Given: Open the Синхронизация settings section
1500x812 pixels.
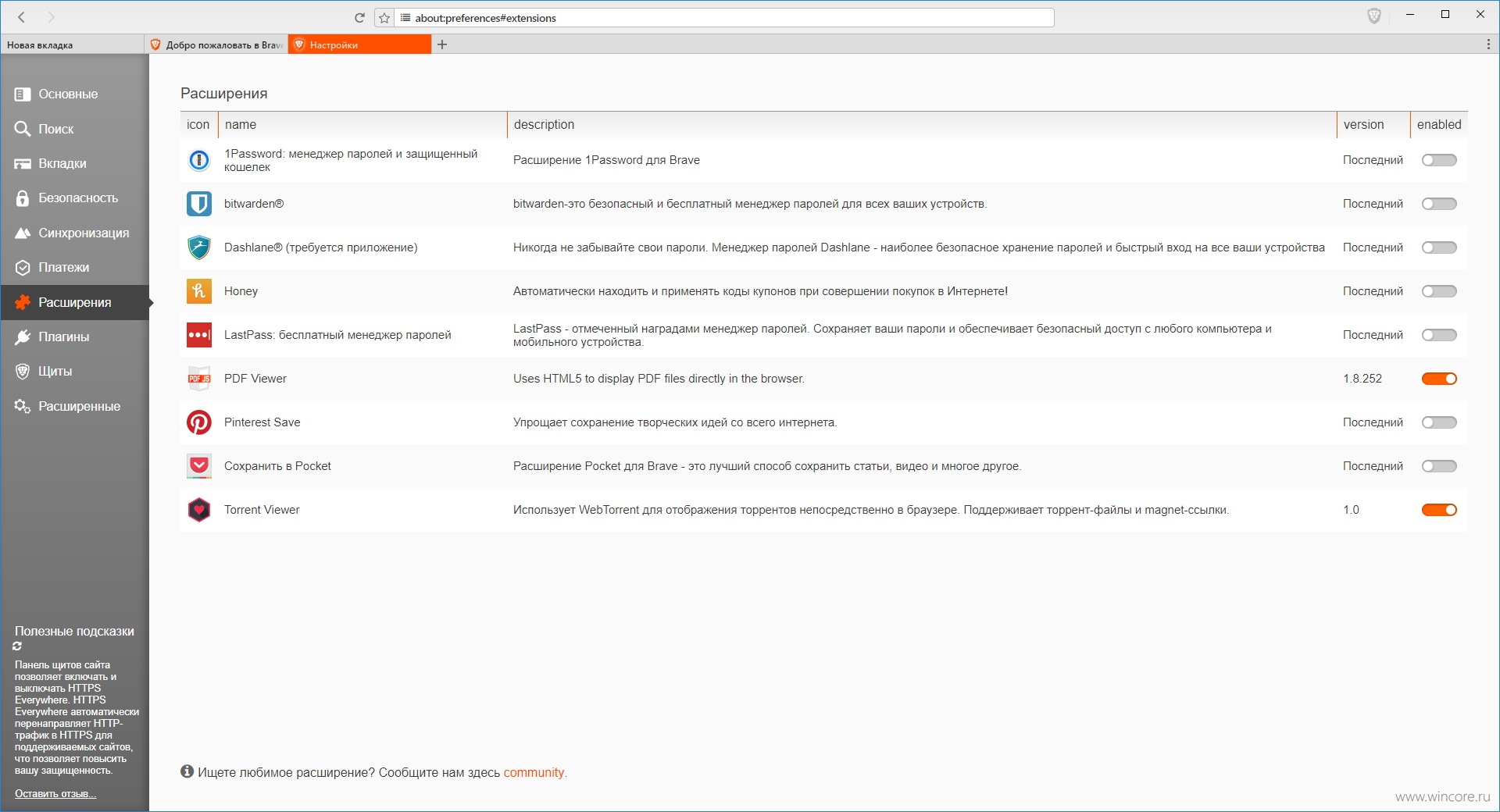Looking at the screenshot, I should 75,233.
